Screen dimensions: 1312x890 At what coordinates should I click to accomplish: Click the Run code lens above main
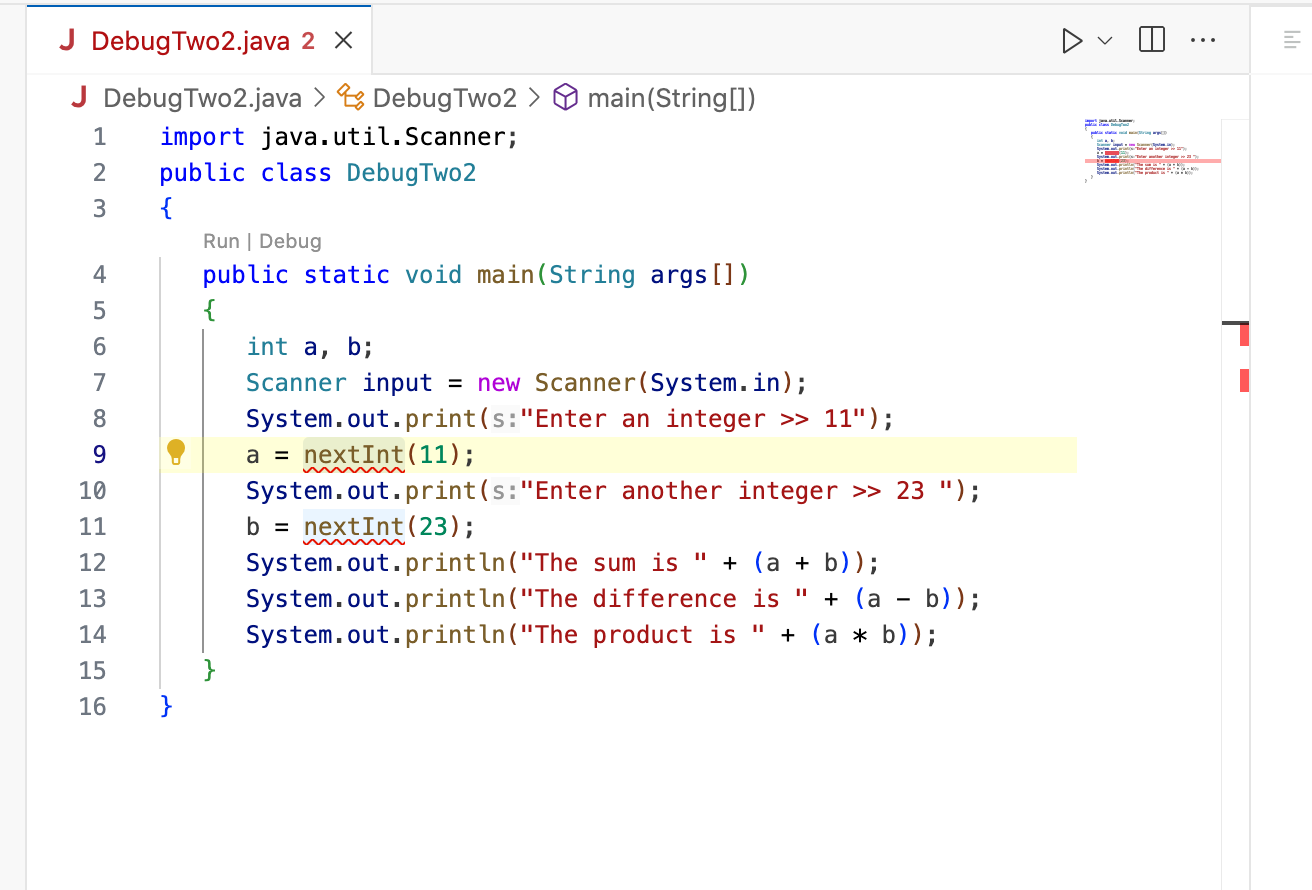221,241
